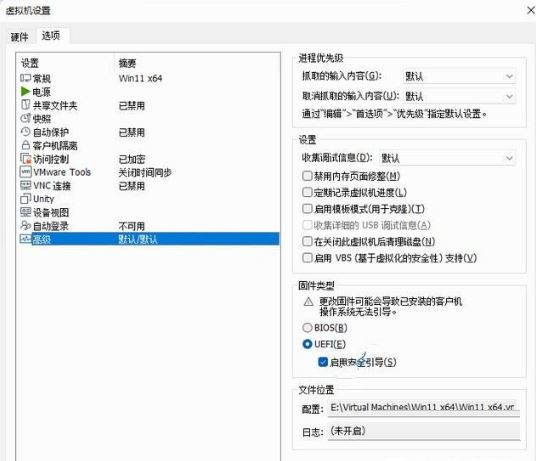The height and width of the screenshot is (461, 536).
Task: Click the 配置 file path field
Action: coord(424,408)
